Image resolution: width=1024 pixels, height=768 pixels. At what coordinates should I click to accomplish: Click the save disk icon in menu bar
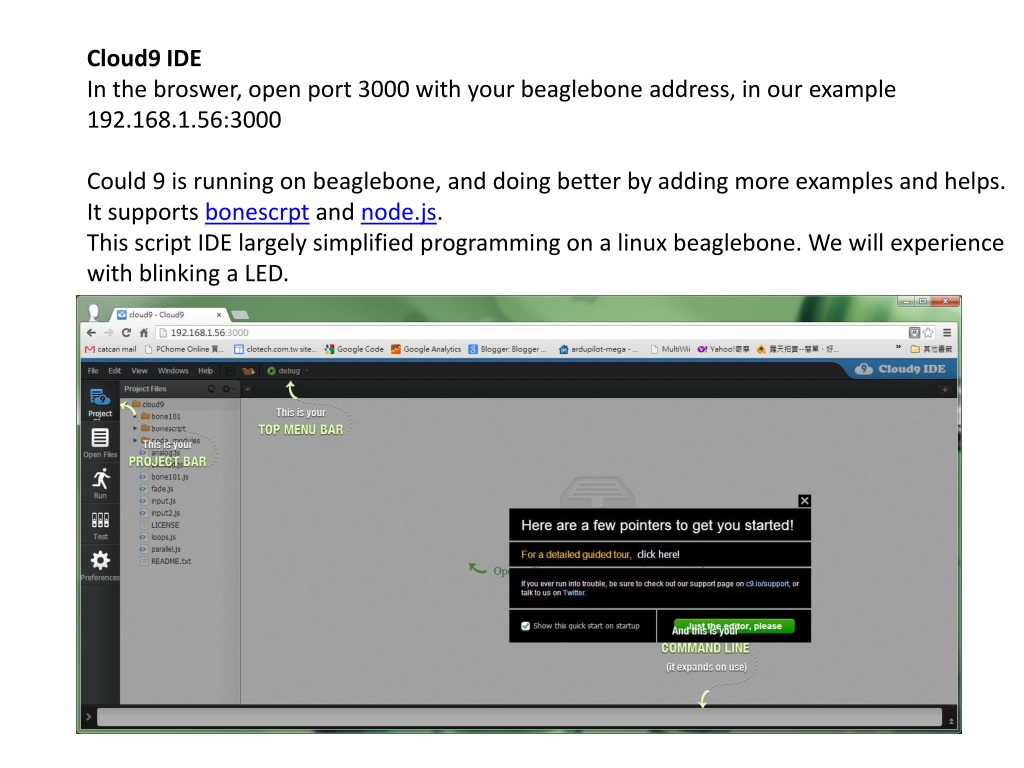(231, 371)
